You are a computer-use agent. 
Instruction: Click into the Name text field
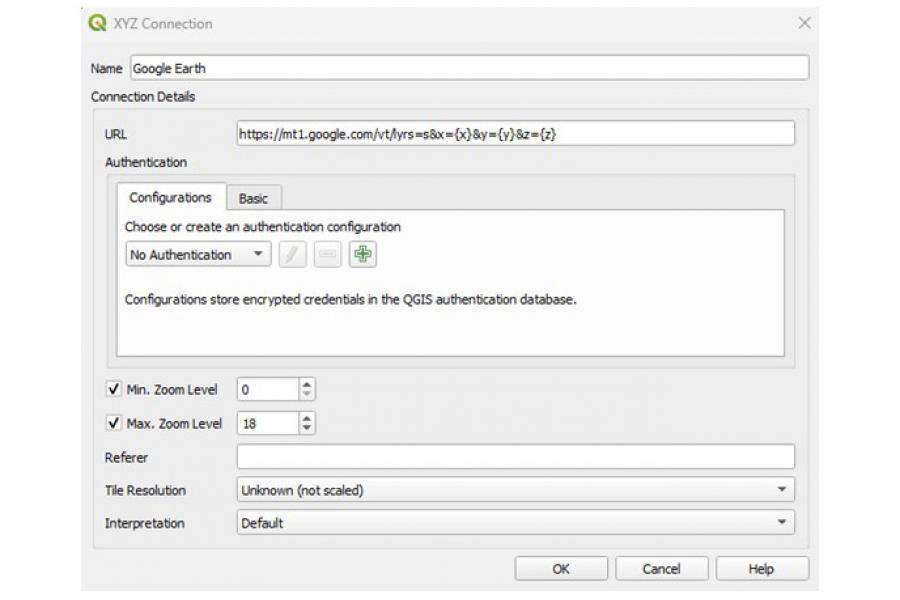coord(468,68)
